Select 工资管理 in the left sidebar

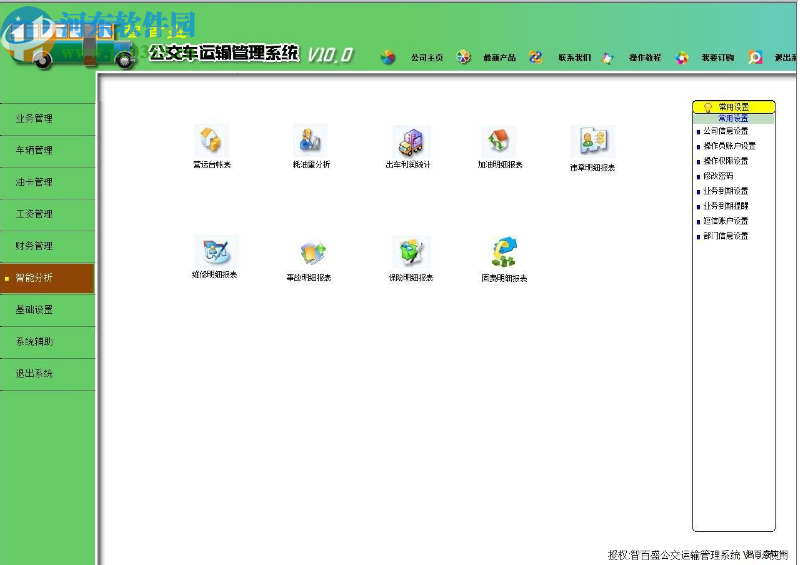47,214
